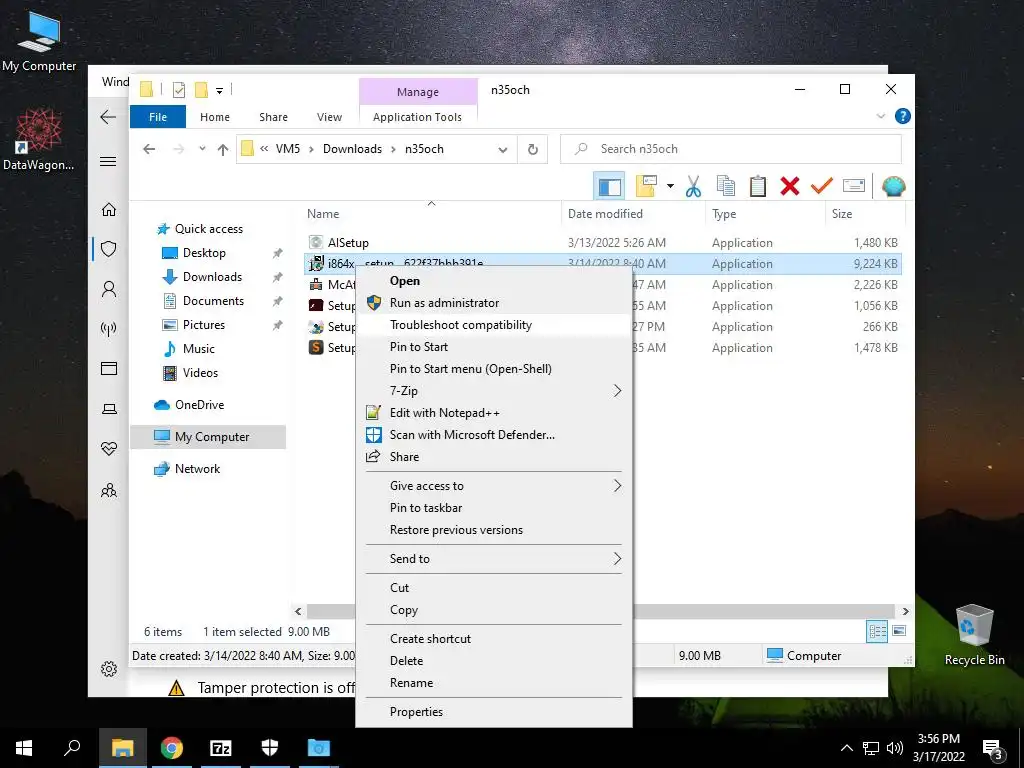Switch to the Share ribbon tab
The width and height of the screenshot is (1024, 768).
[x=273, y=117]
